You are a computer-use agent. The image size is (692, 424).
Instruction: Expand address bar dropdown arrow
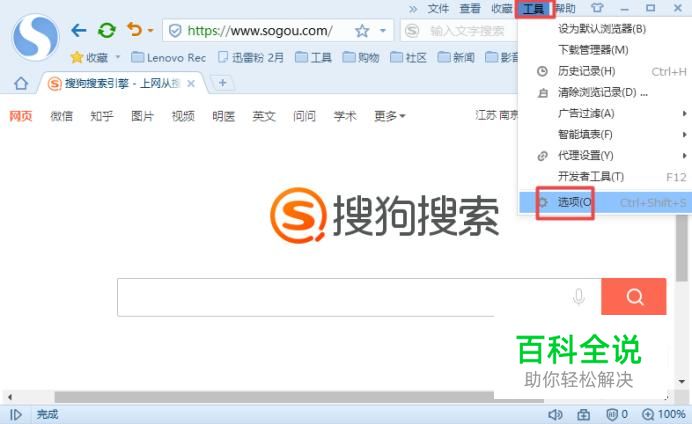point(383,30)
